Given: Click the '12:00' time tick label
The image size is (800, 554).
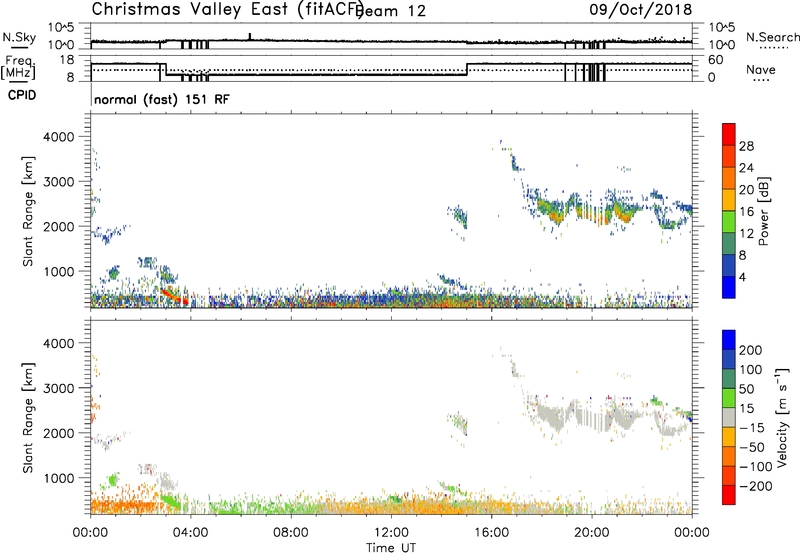Looking at the screenshot, I should click(x=391, y=533).
